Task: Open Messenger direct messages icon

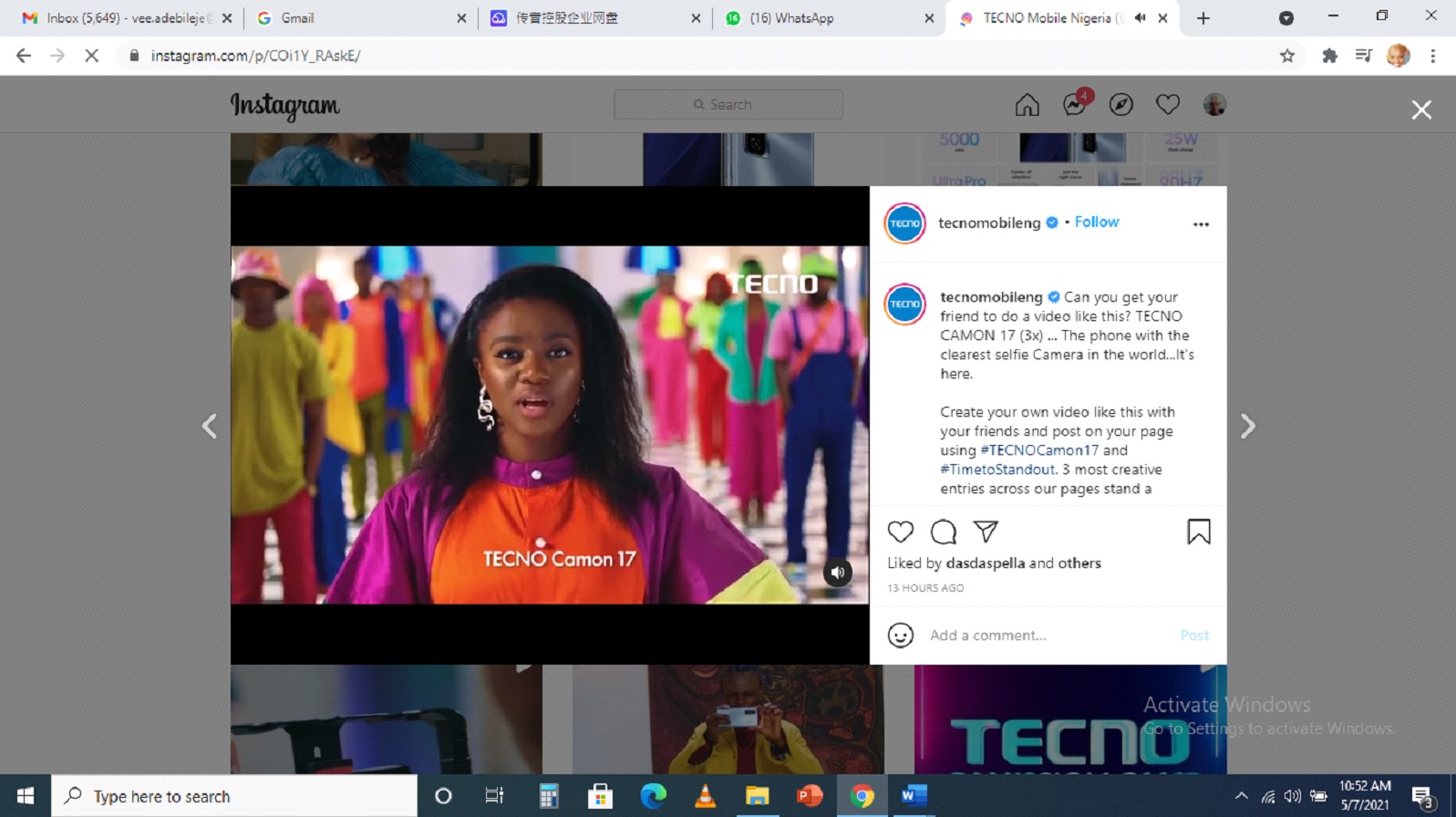Action: [x=1074, y=105]
